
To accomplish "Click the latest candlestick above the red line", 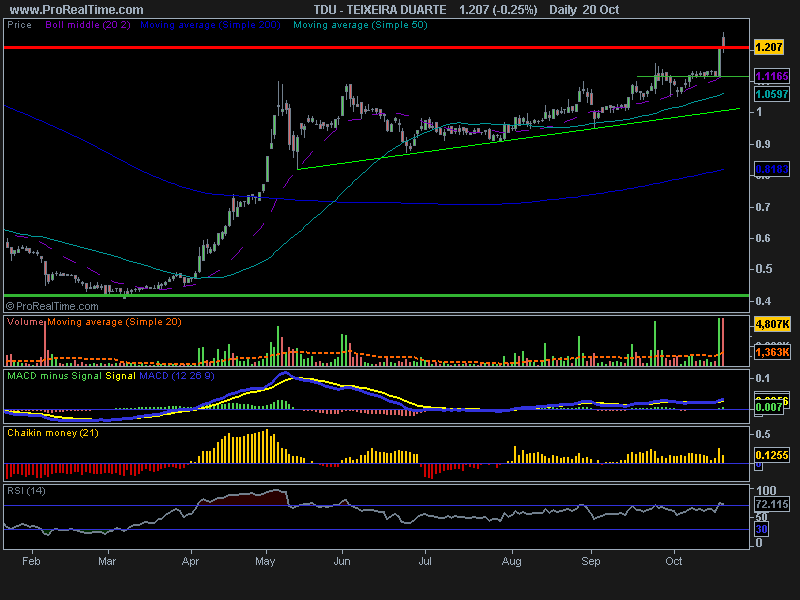I will [x=723, y=42].
